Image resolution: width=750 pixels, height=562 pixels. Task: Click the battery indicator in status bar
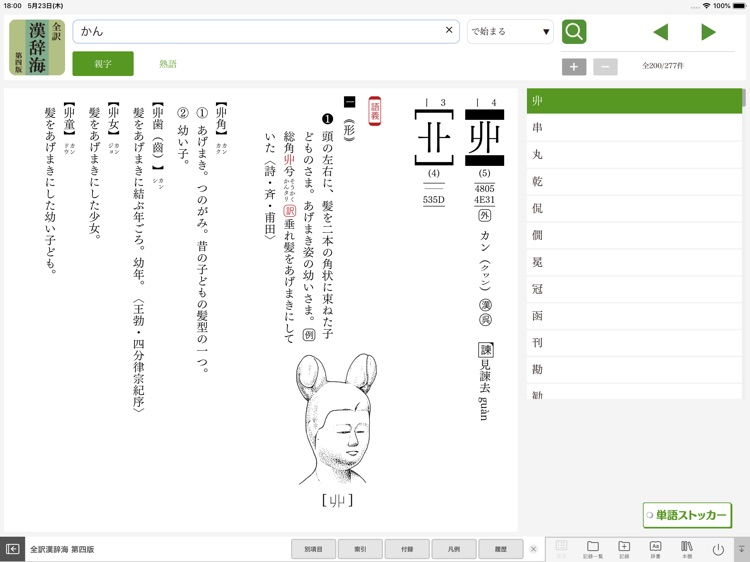pos(740,6)
